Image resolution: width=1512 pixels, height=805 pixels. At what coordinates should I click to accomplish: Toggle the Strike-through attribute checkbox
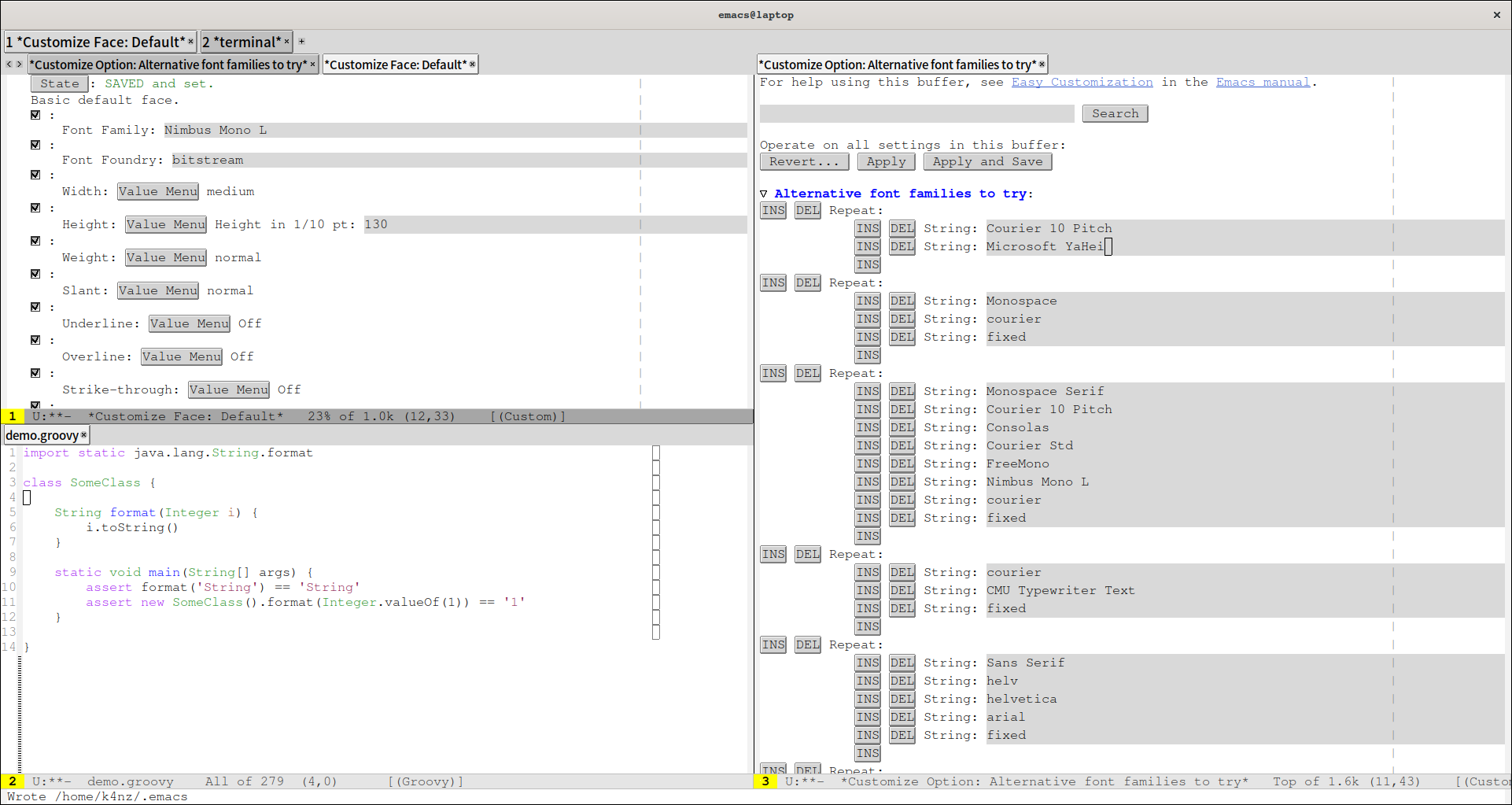pos(35,373)
